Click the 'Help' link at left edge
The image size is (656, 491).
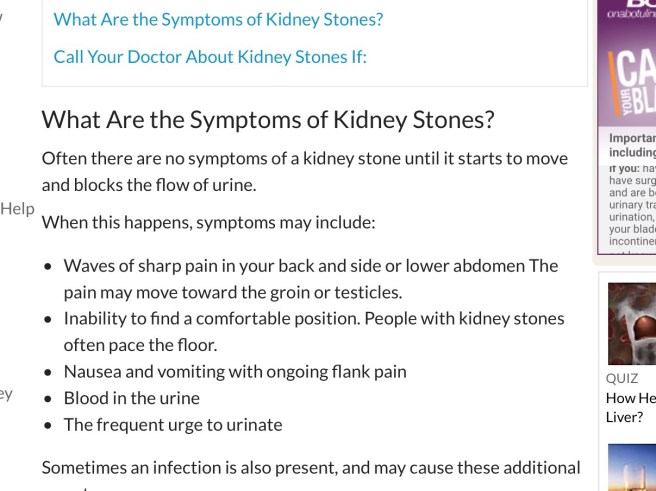(x=17, y=208)
